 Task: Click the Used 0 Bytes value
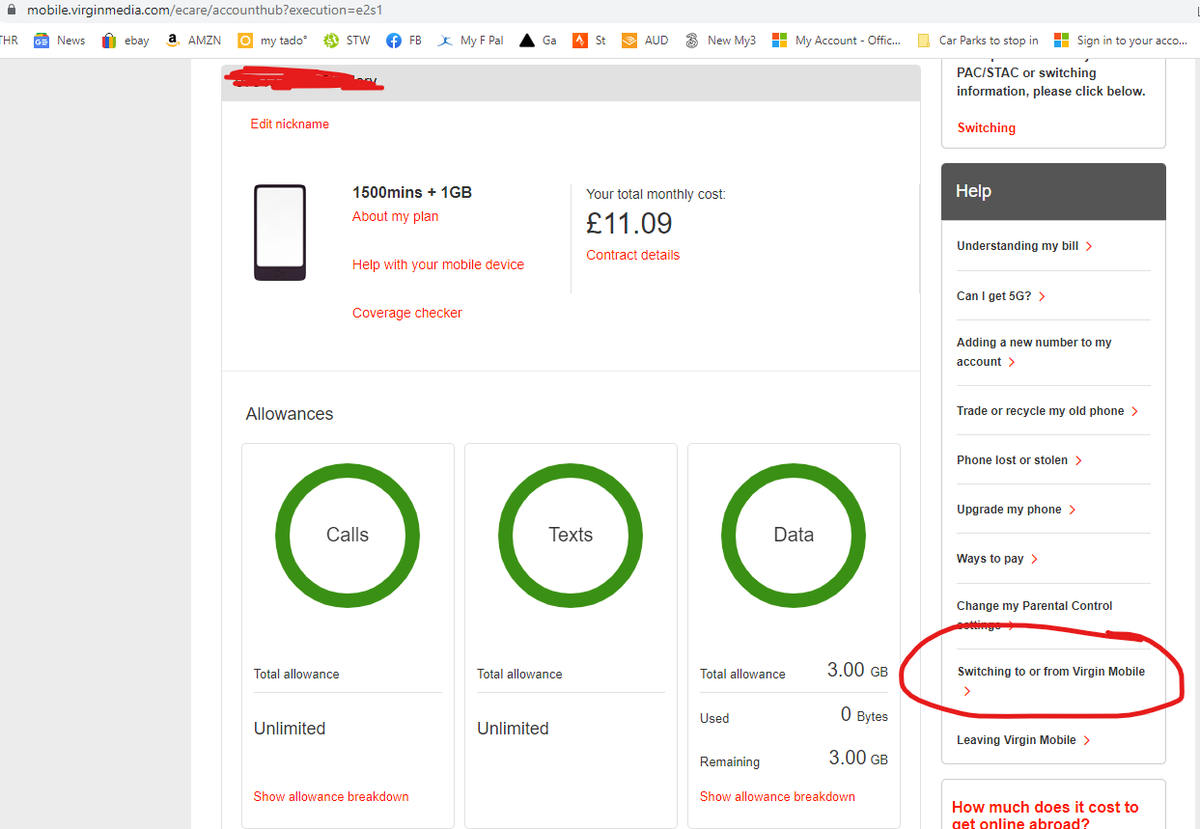coord(864,715)
